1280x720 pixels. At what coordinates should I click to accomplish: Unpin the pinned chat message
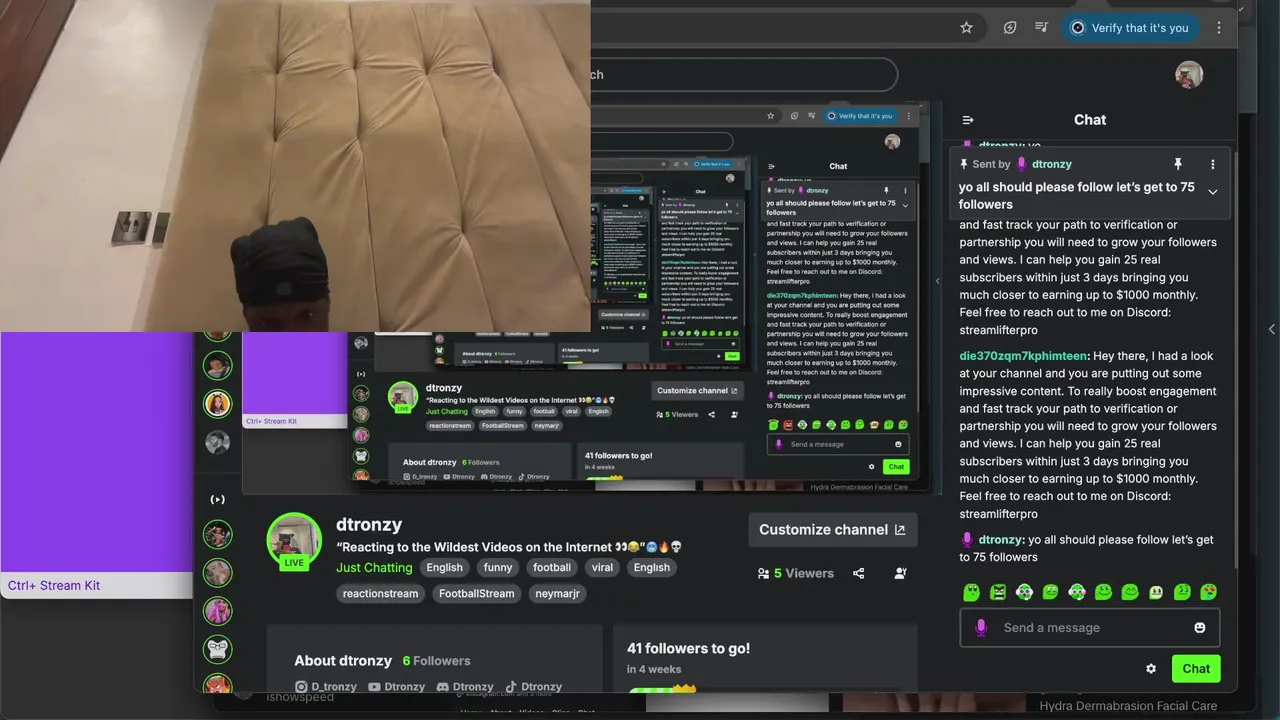1178,164
